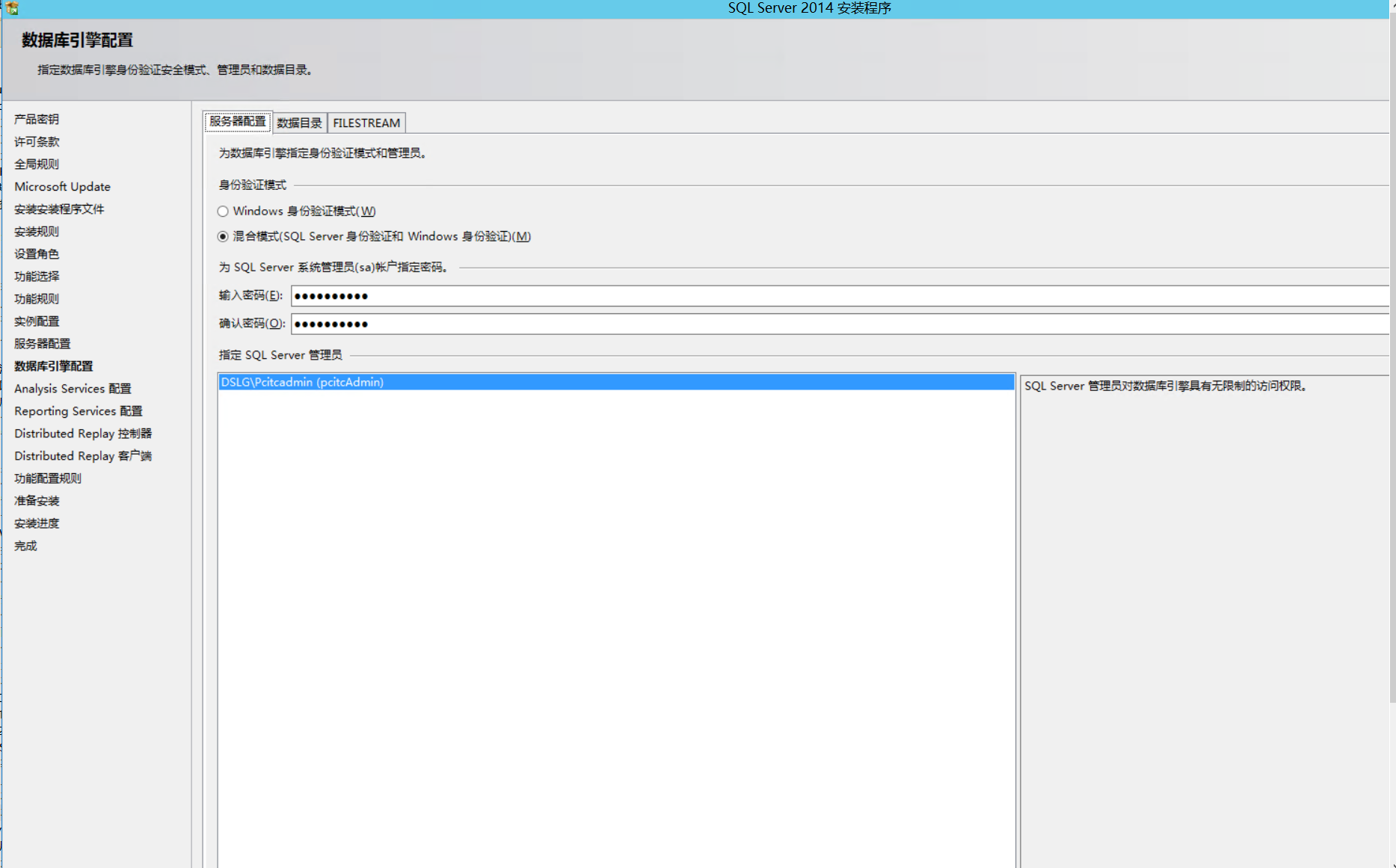Click 完成 step in sidebar

pyautogui.click(x=25, y=545)
